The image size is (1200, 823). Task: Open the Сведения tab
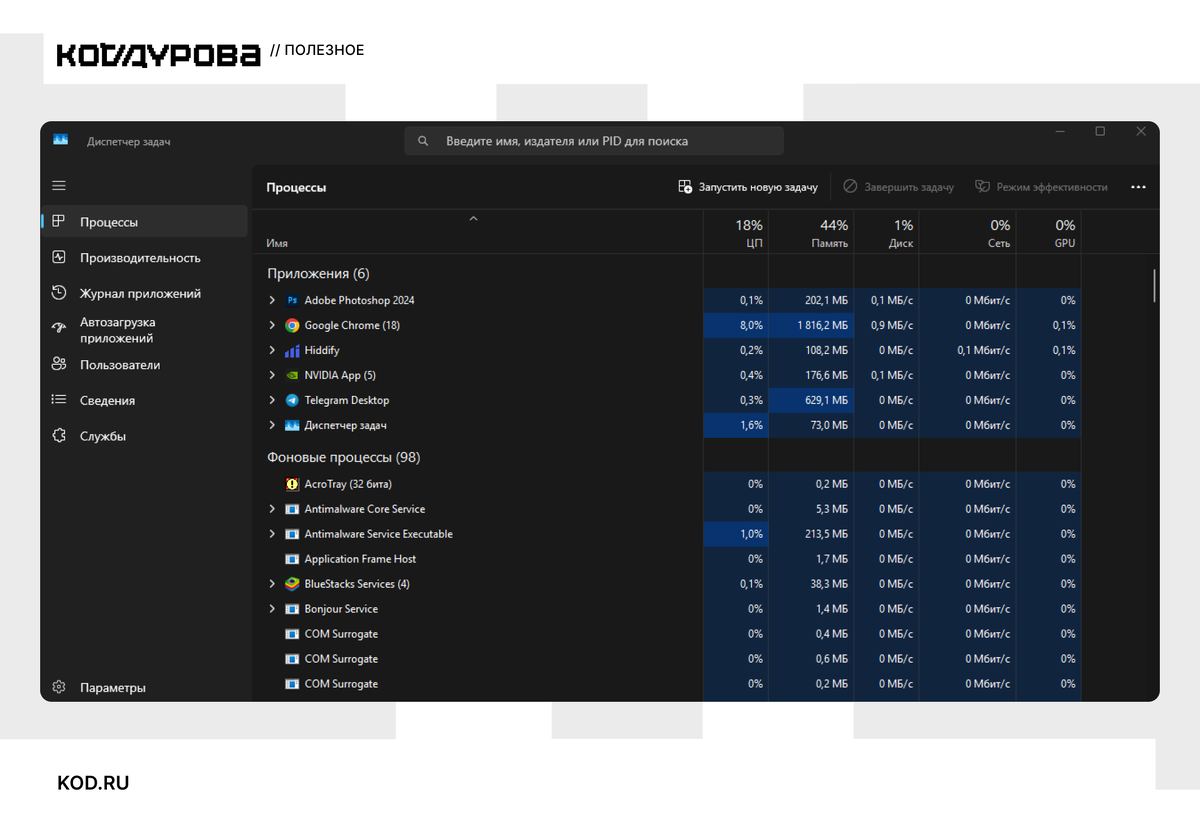144,401
